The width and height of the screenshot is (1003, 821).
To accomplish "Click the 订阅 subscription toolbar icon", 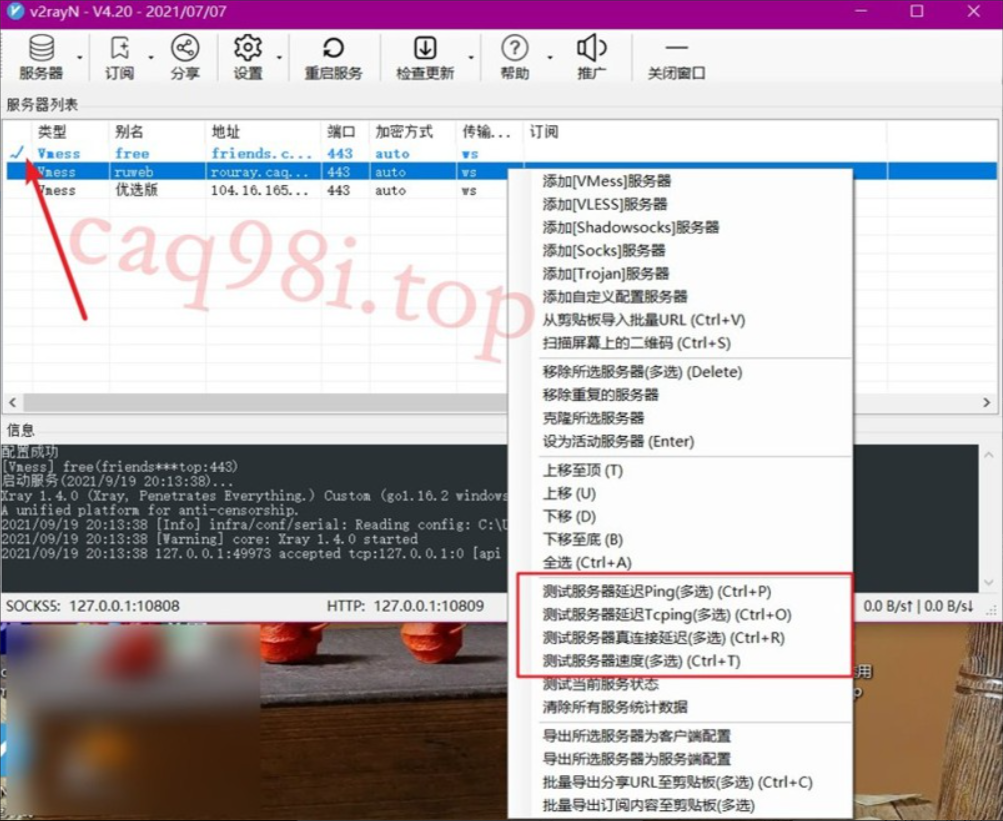I will pos(120,57).
